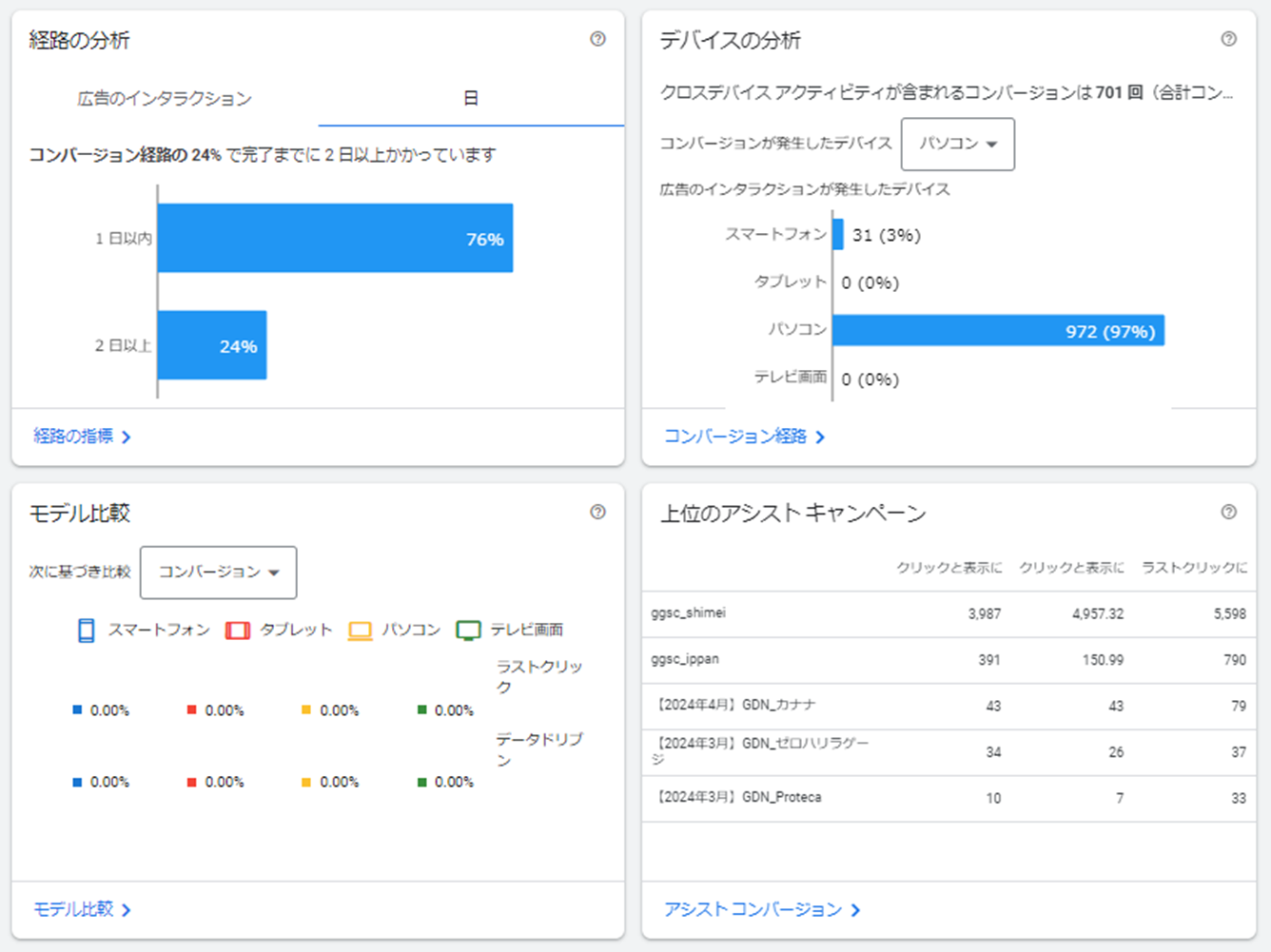Select 【2024年4月】GDN_カナナ campaign row
This screenshot has height=952, width=1271.
(948, 706)
